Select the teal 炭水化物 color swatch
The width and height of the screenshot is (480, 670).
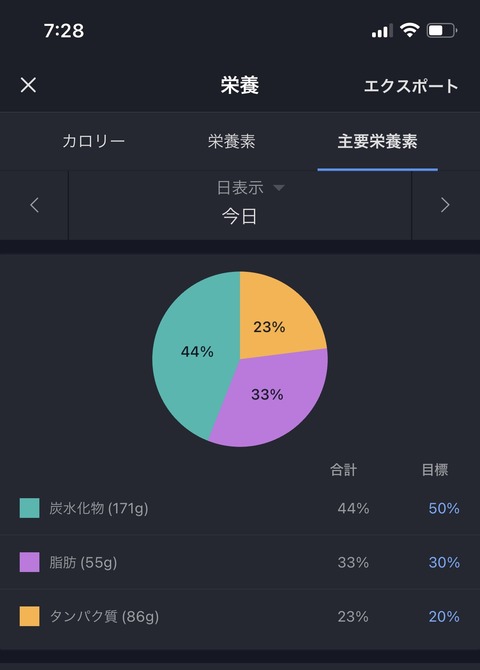pyautogui.click(x=29, y=508)
